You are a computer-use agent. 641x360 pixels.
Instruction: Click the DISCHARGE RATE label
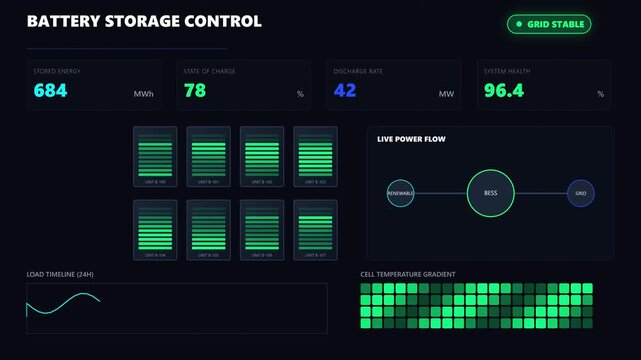pos(358,71)
